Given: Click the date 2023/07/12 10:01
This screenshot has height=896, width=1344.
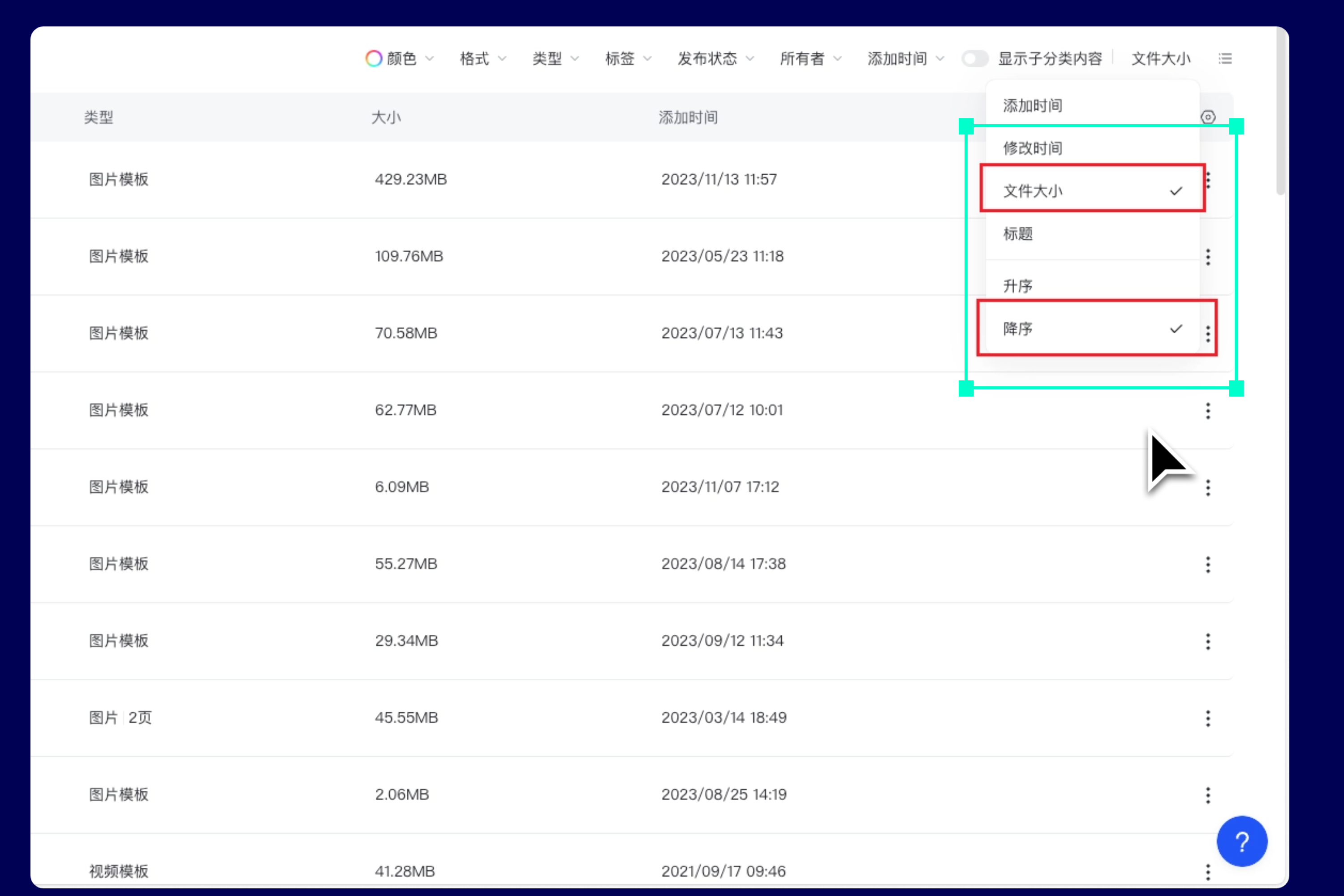Looking at the screenshot, I should coord(722,410).
